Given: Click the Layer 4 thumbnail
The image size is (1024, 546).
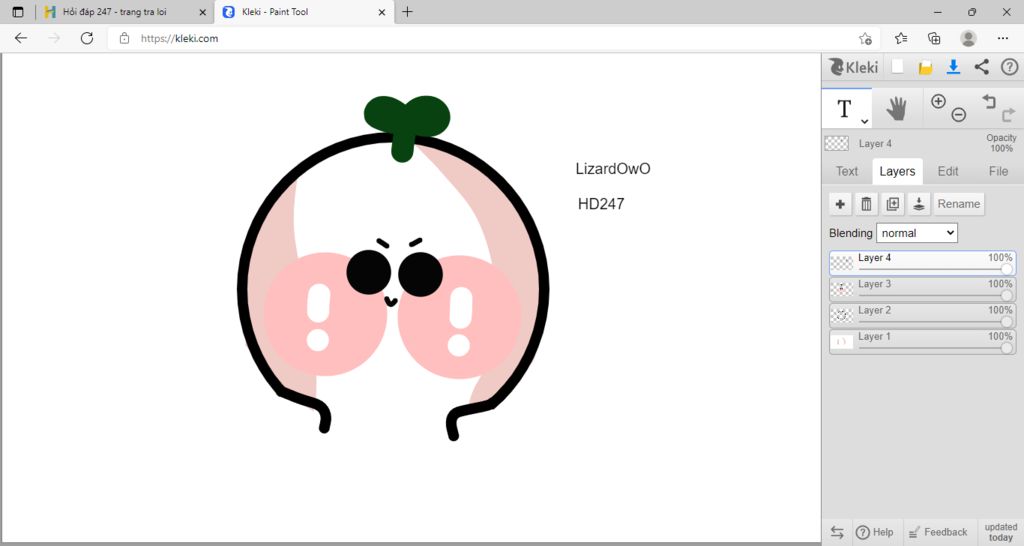Looking at the screenshot, I should pyautogui.click(x=842, y=263).
